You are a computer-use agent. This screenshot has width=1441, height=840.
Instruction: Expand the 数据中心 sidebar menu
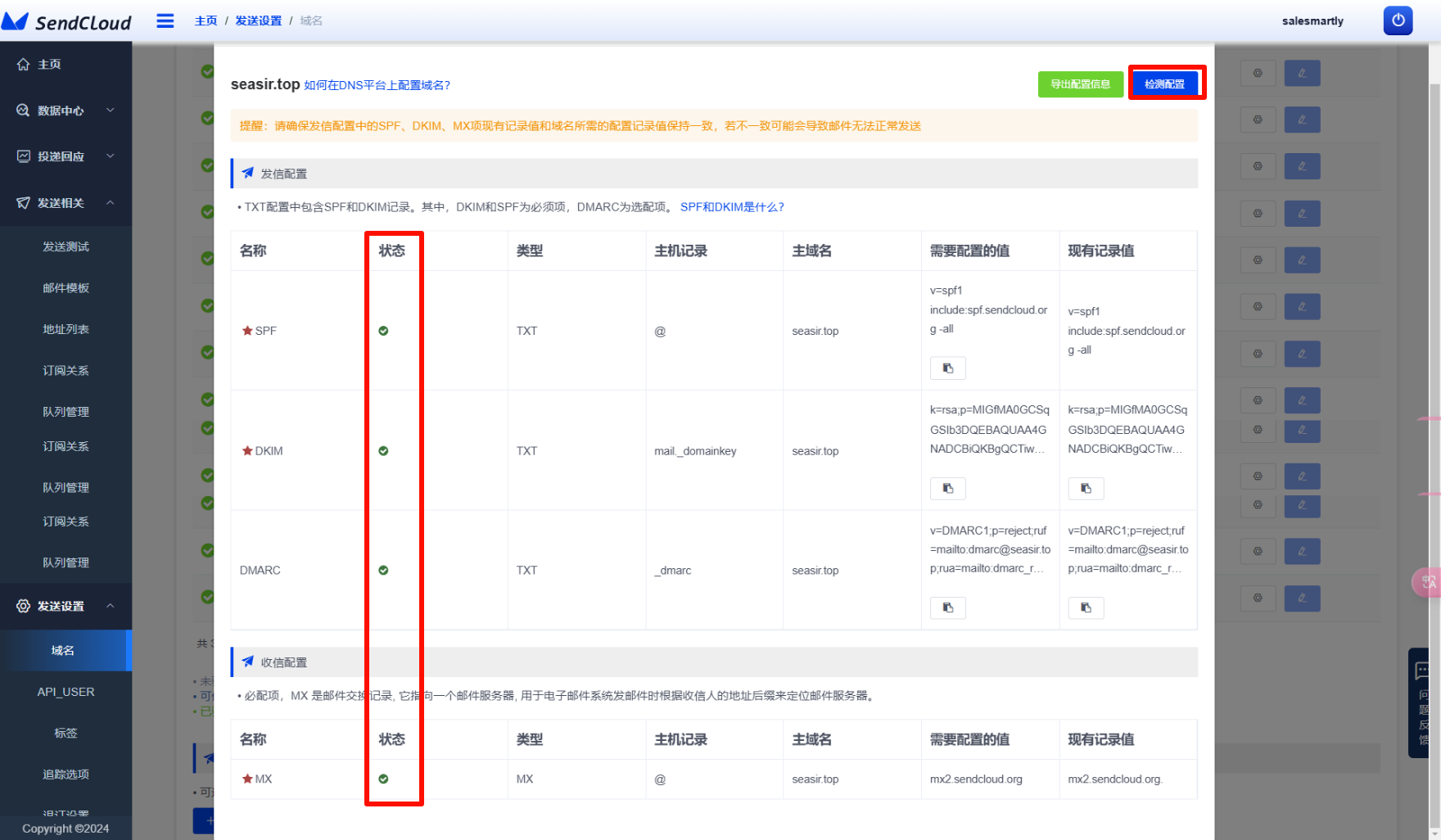coord(65,111)
